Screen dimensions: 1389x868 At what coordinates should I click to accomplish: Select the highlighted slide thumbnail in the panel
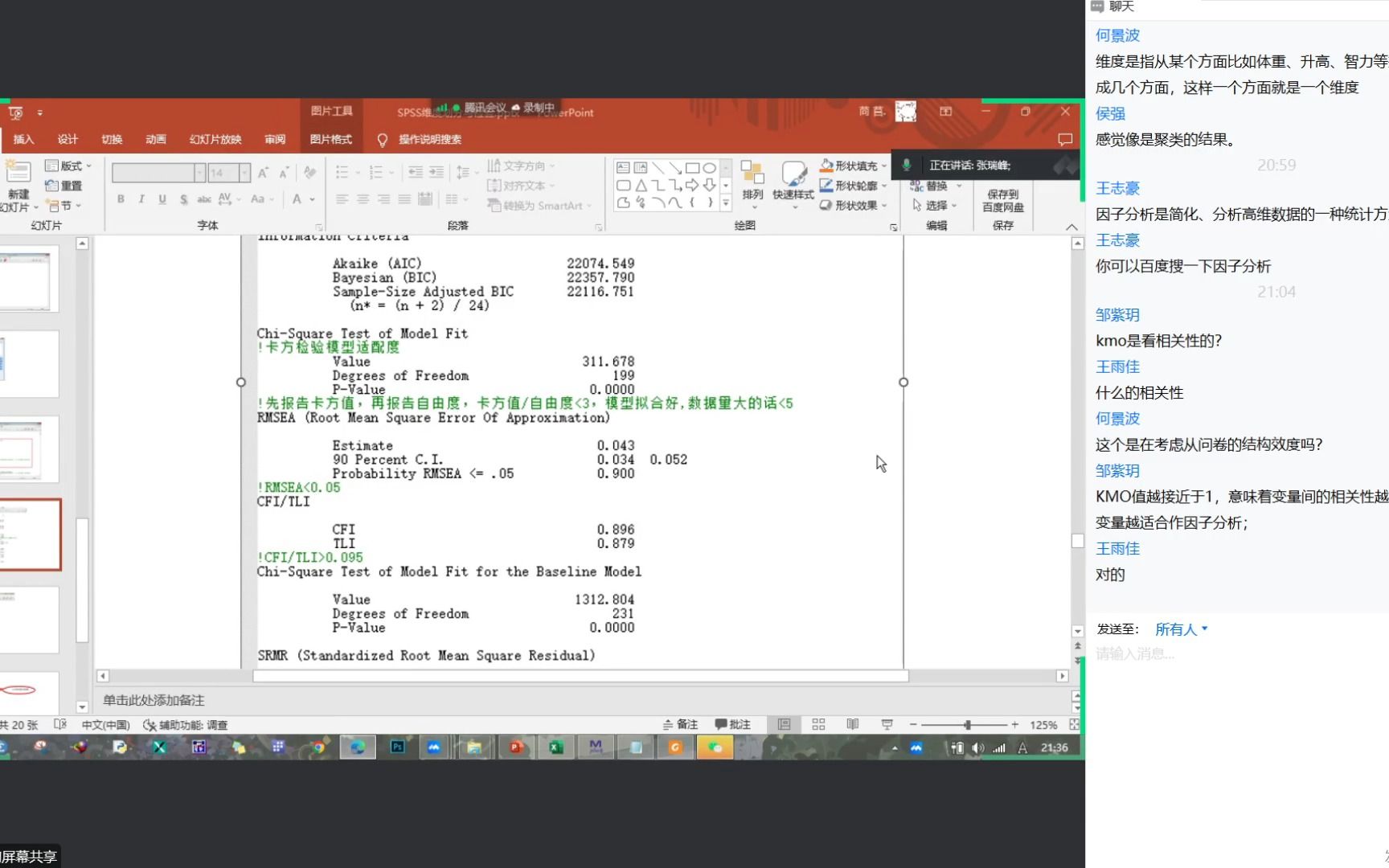click(x=30, y=534)
